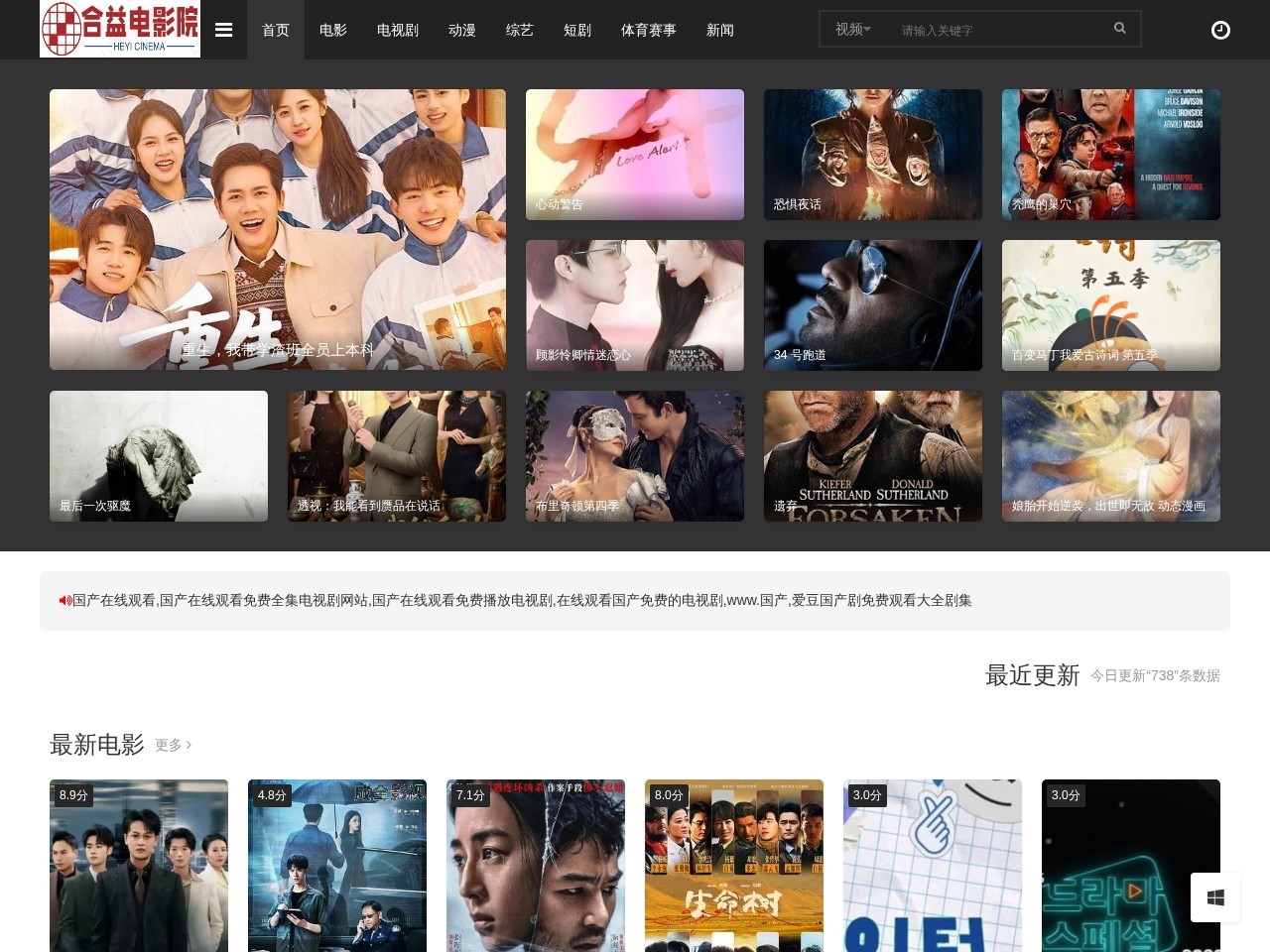Select the 布里奇顿第四季 thumbnail
Viewport: 1270px width, 952px height.
[635, 456]
